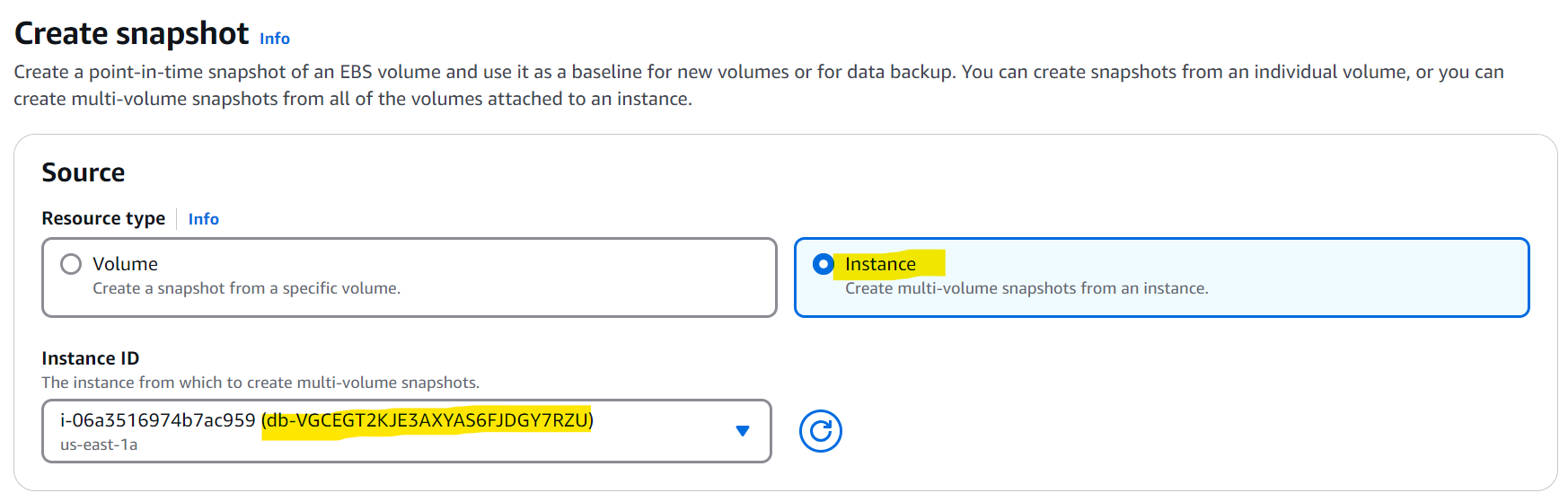Click the 'Instance ID' field label
Screen dimensions: 1568x502
coord(90,358)
